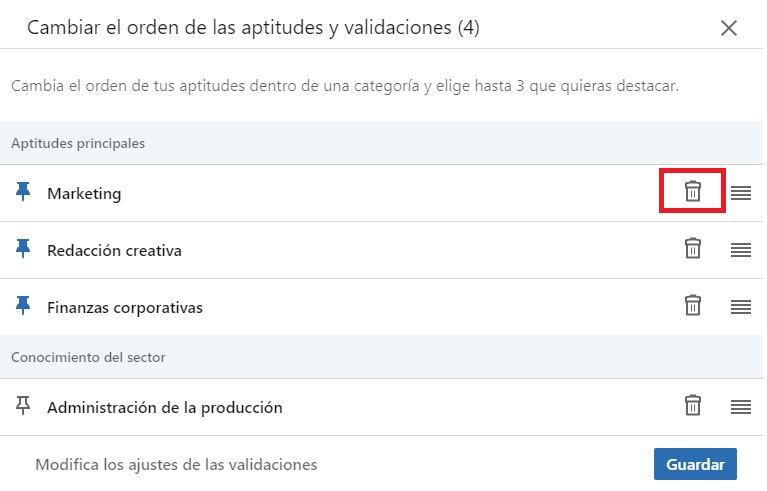Unpin the Finanzas corporativas skill

pos(24,307)
